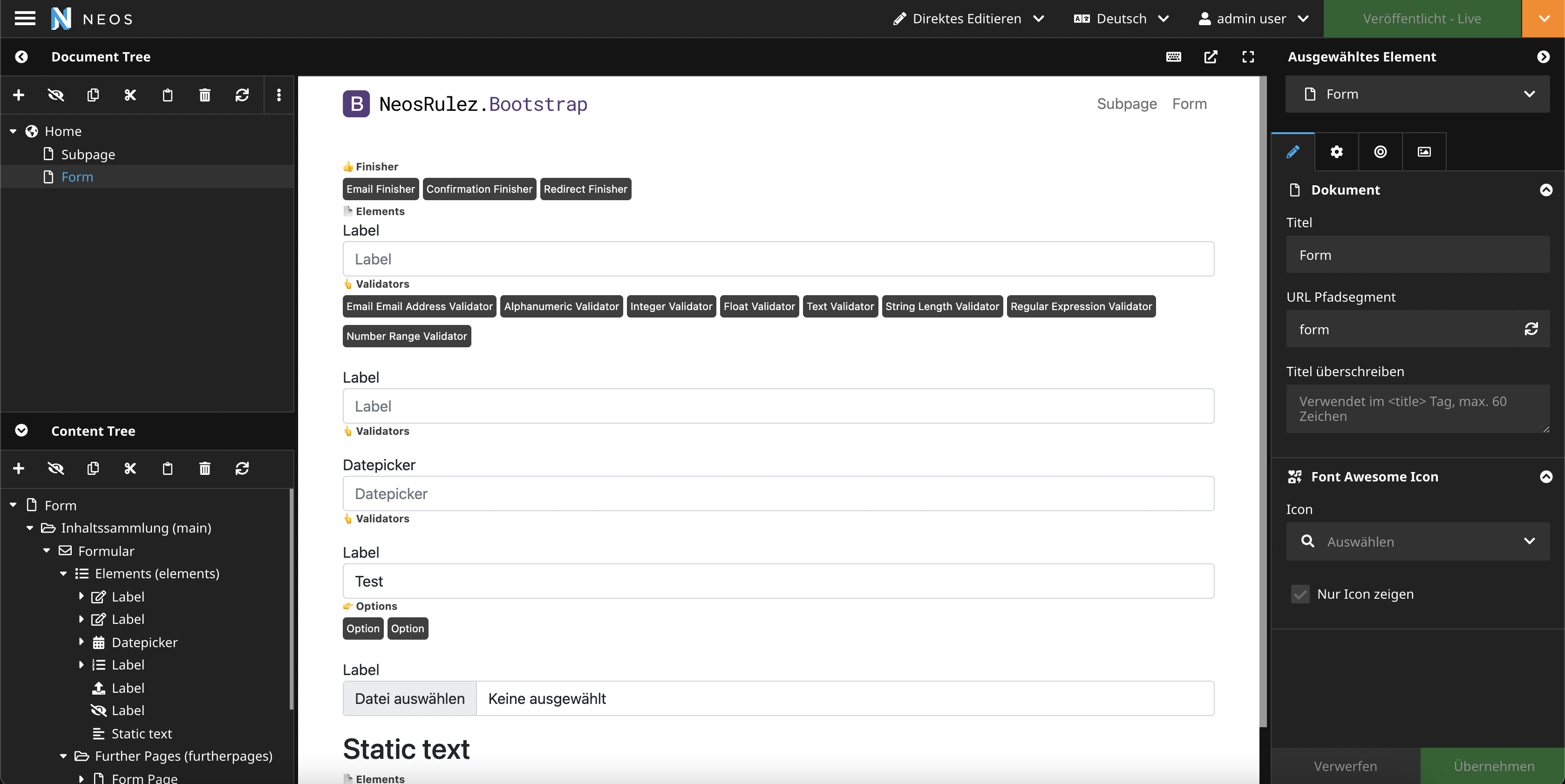Viewport: 1565px width, 784px height.
Task: Toggle hide node in Document Tree toolbar
Action: pos(56,95)
